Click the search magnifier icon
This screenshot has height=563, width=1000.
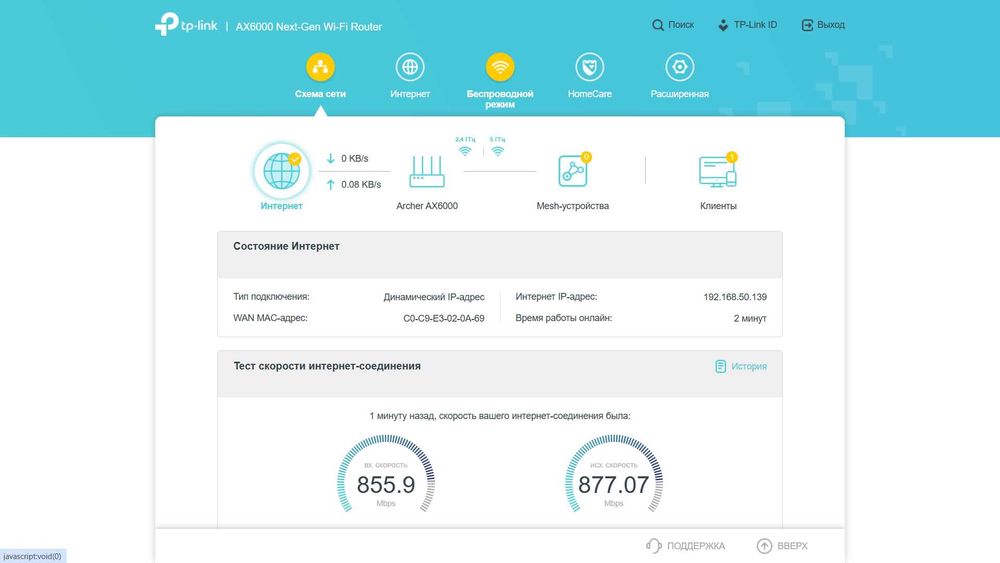(x=658, y=25)
